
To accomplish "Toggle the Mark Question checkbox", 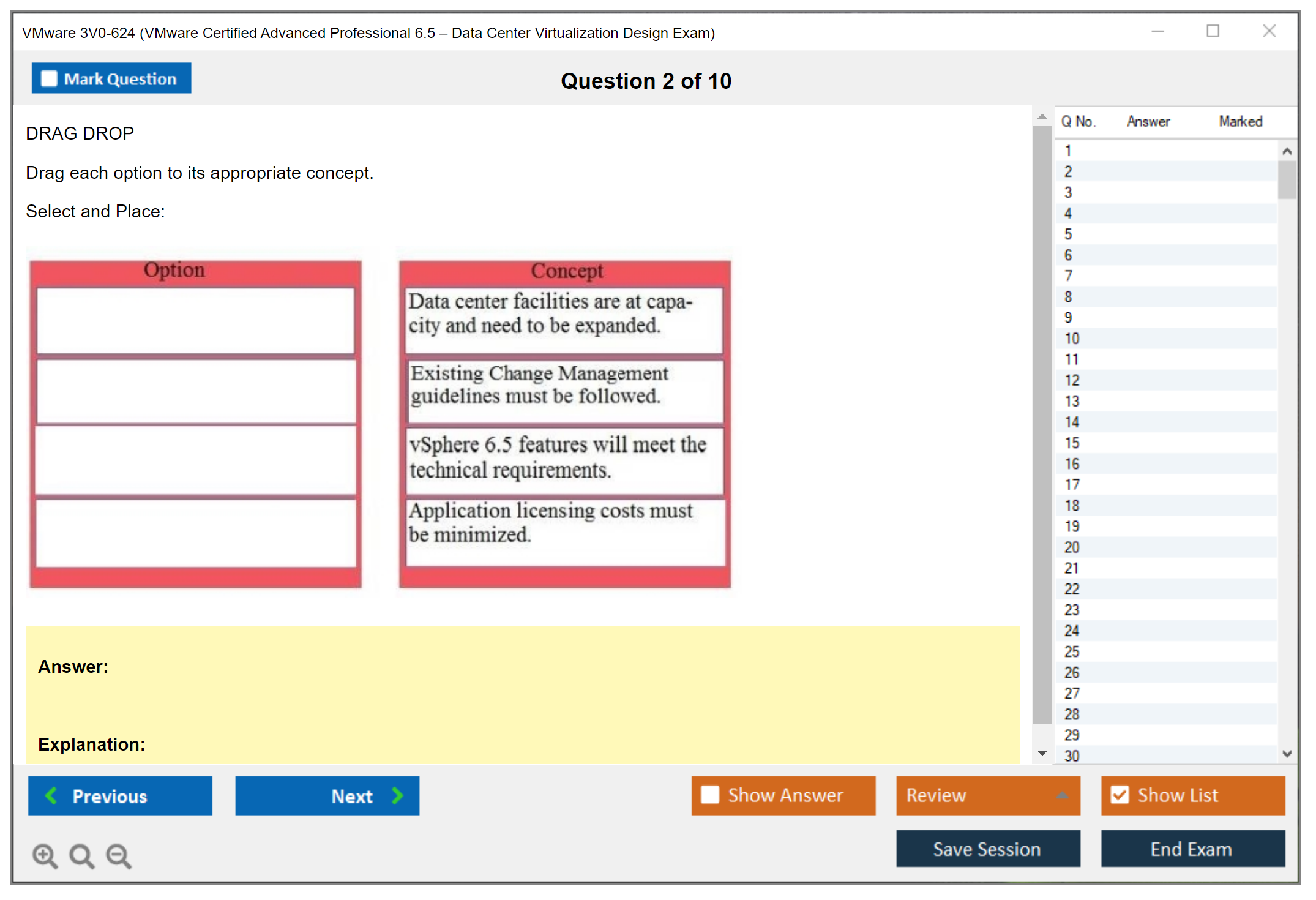I will click(49, 78).
